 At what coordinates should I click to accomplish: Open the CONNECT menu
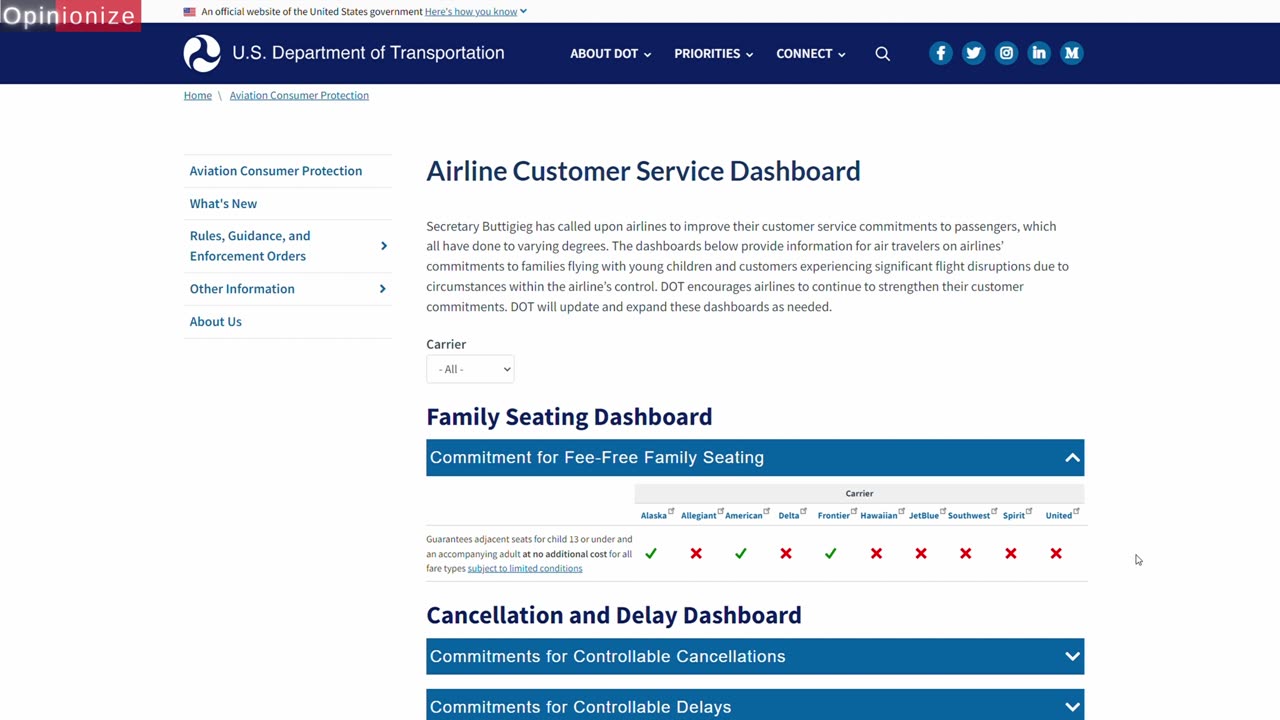[810, 54]
